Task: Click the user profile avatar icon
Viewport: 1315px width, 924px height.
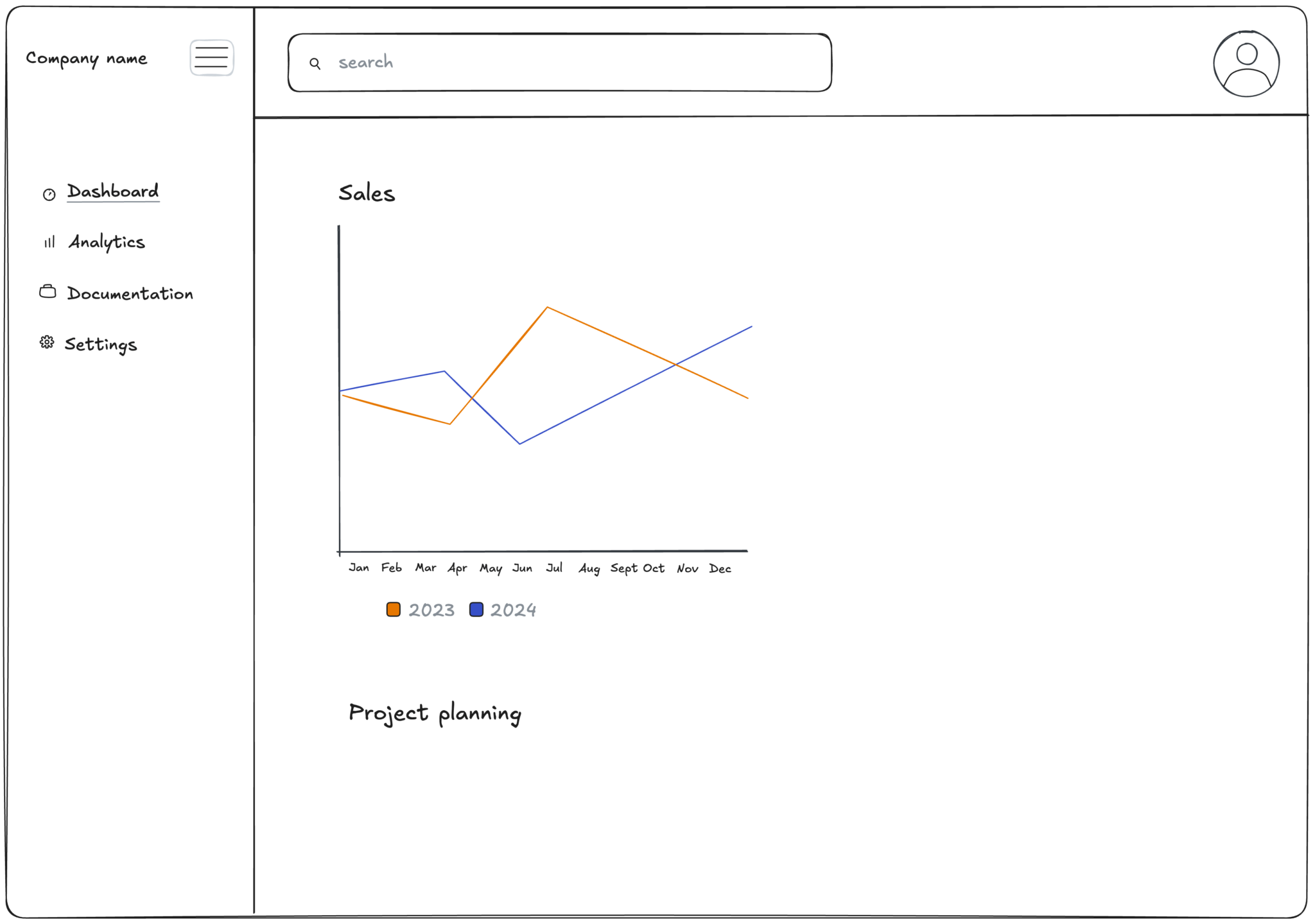Action: (x=1246, y=64)
